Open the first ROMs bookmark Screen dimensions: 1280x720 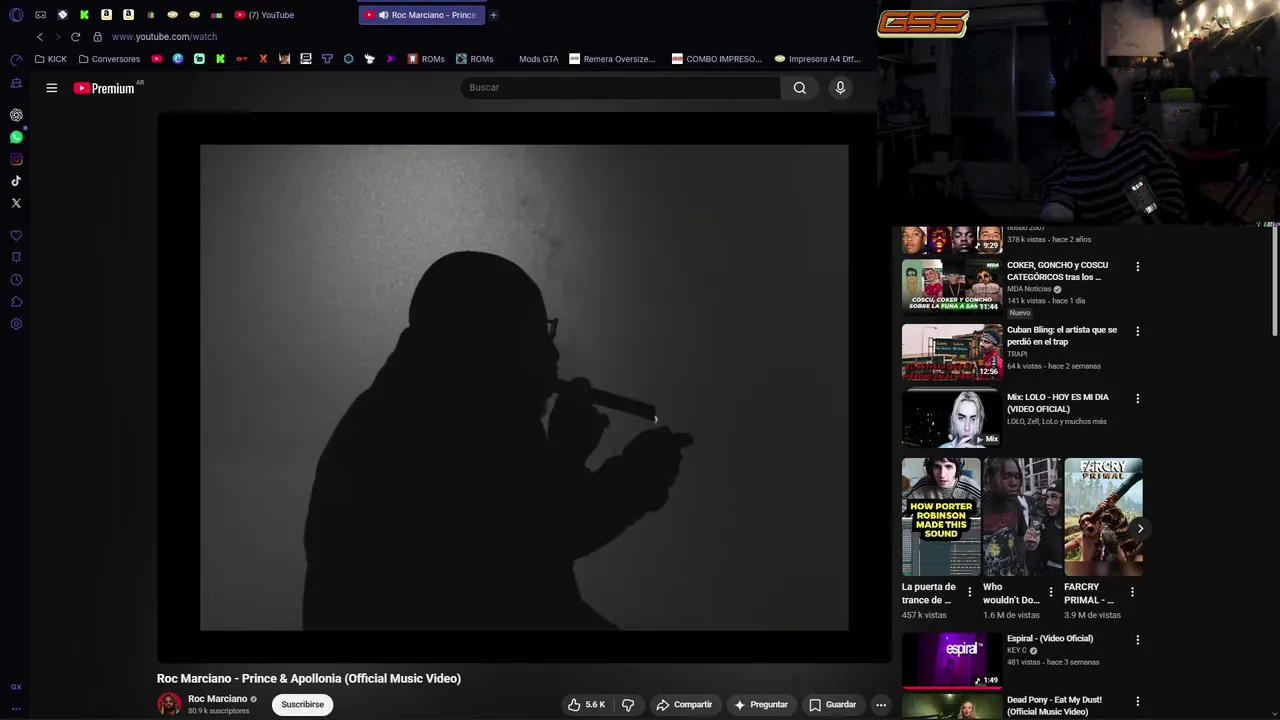coord(426,59)
